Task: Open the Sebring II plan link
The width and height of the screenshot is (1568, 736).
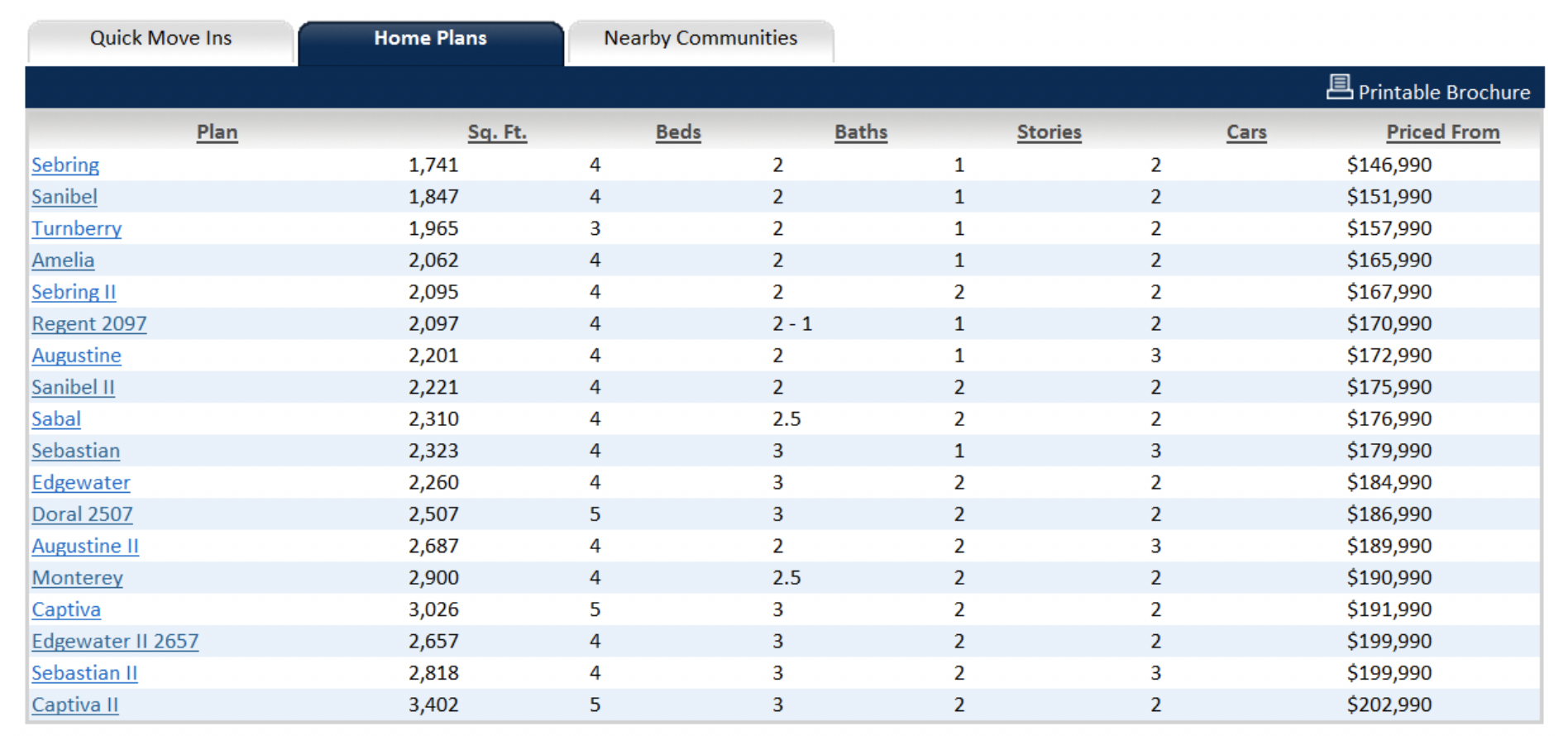Action: click(74, 292)
